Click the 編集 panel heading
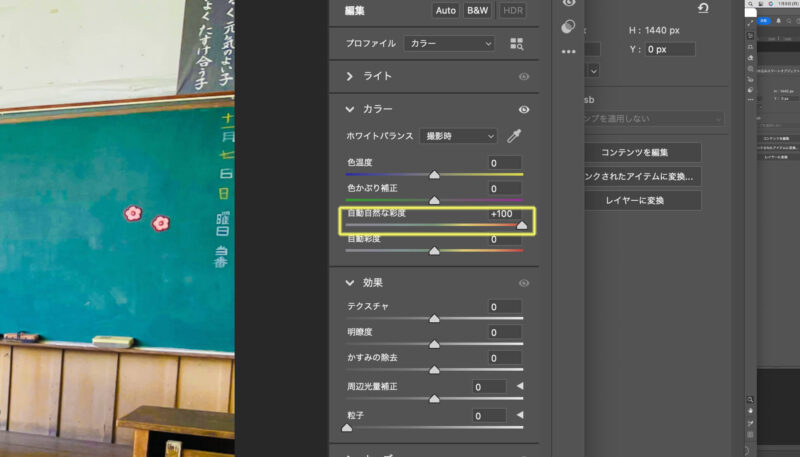Viewport: 800px width, 457px height. [x=355, y=11]
